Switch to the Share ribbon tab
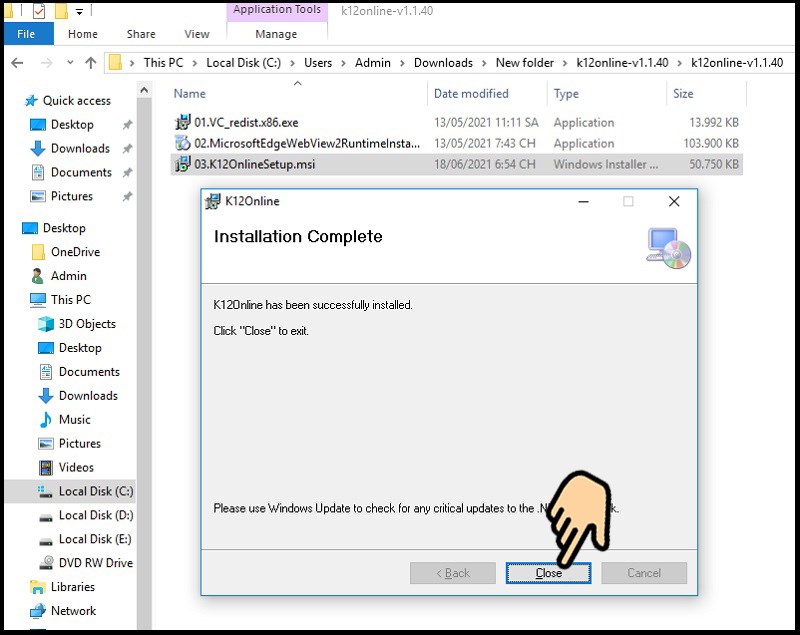Image resolution: width=800 pixels, height=635 pixels. pyautogui.click(x=141, y=34)
